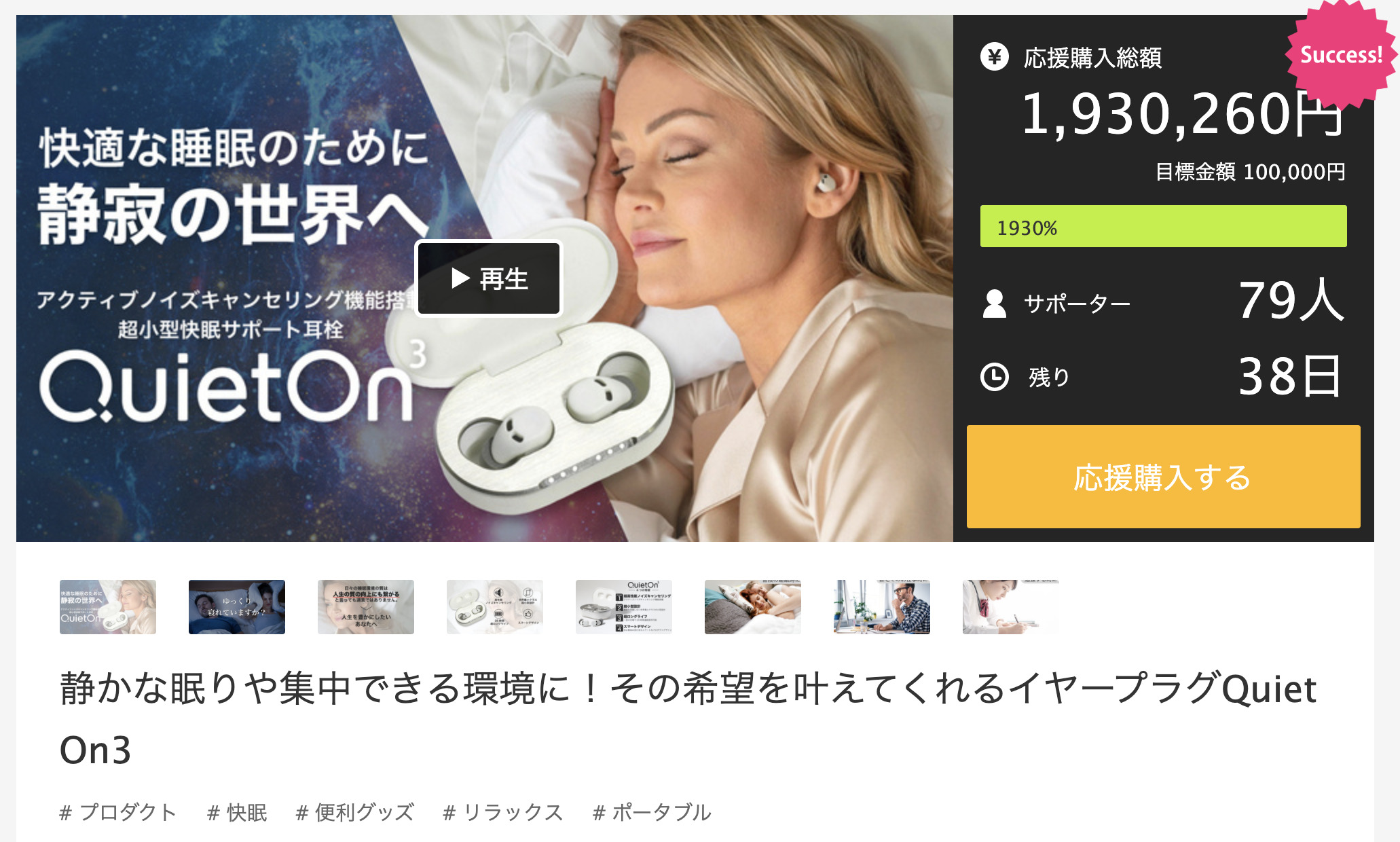Click the 1930% green progress bar

click(x=1163, y=226)
